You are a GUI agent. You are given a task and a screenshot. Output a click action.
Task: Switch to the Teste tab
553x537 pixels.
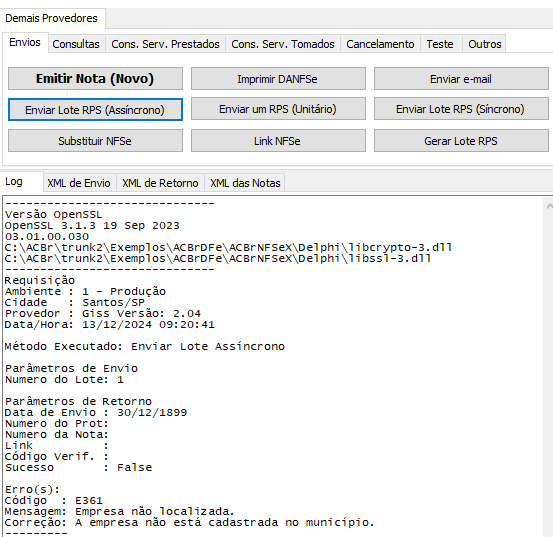(x=440, y=44)
